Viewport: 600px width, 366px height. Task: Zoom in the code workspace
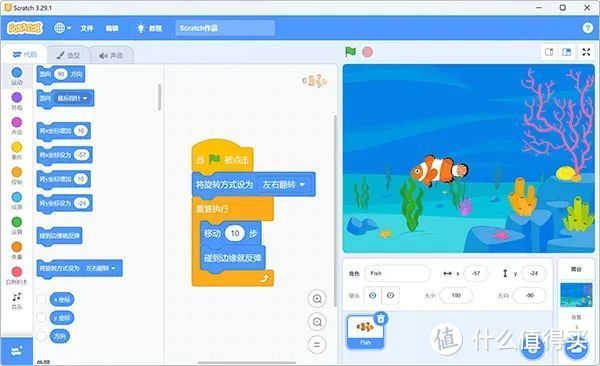point(317,299)
